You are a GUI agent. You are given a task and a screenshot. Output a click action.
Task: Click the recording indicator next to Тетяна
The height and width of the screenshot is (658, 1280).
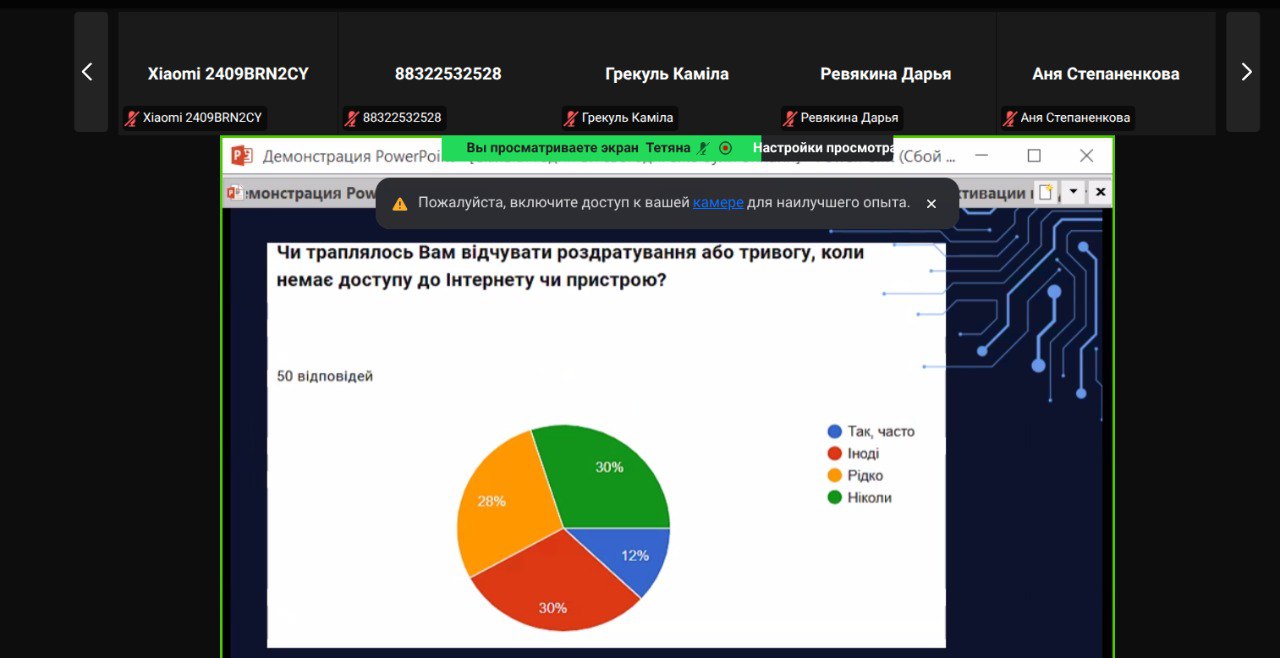726,148
